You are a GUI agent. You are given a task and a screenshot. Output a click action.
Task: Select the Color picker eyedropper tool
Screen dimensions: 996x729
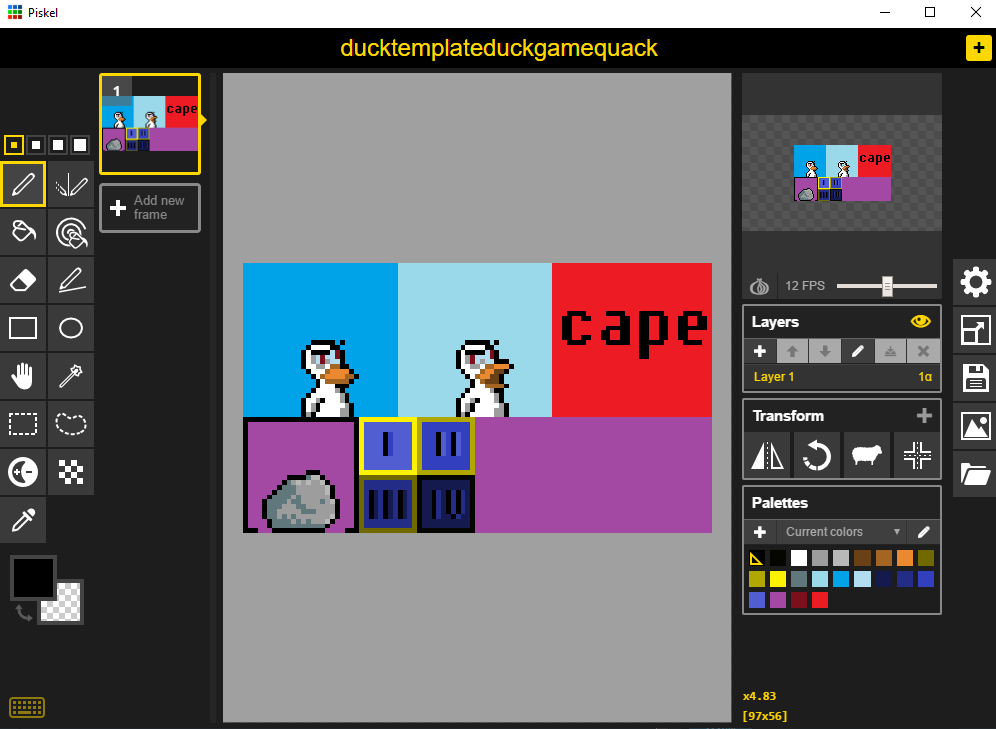pyautogui.click(x=23, y=520)
